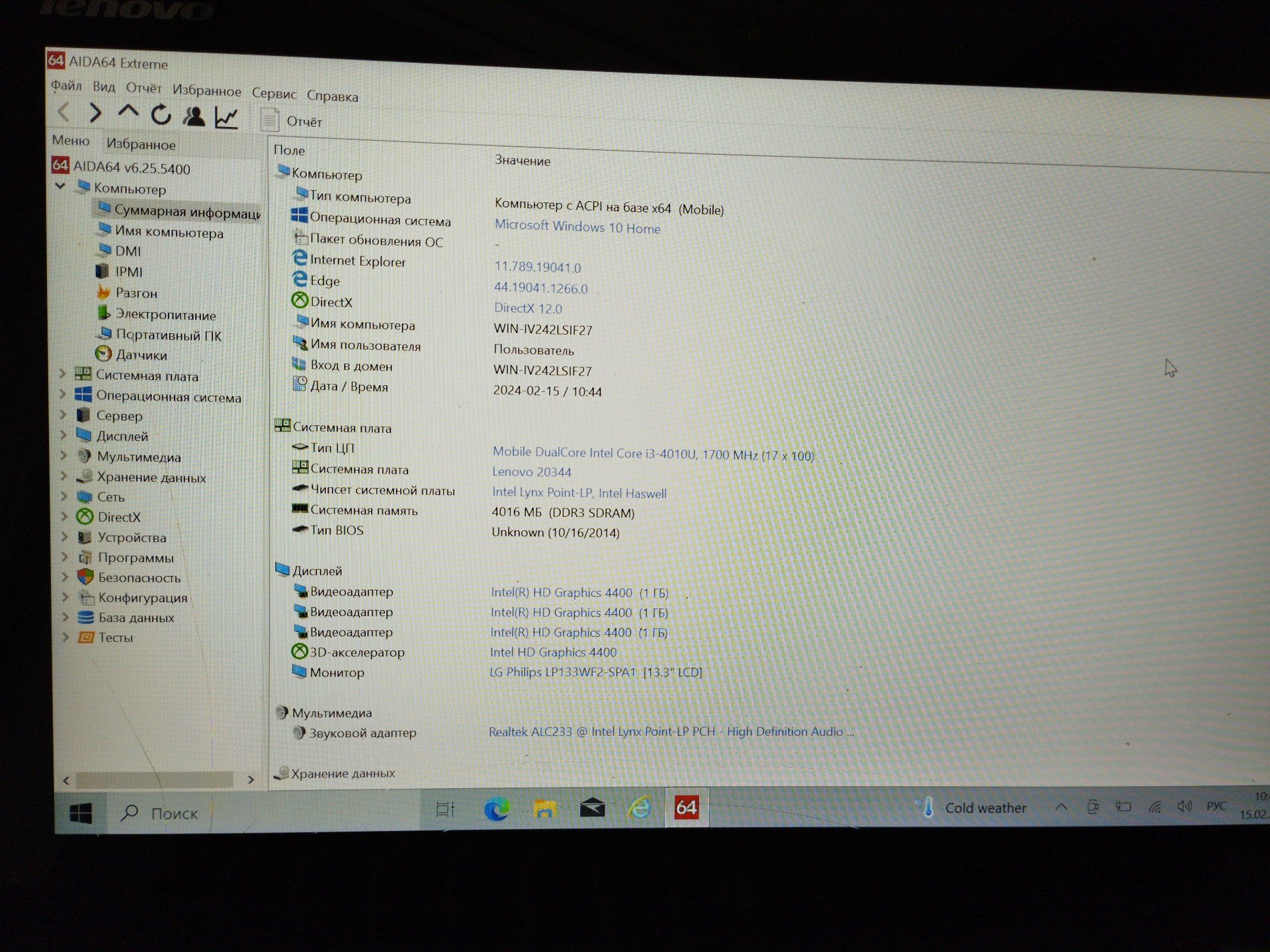Open Mail app from taskbar
1270x952 pixels.
592,807
